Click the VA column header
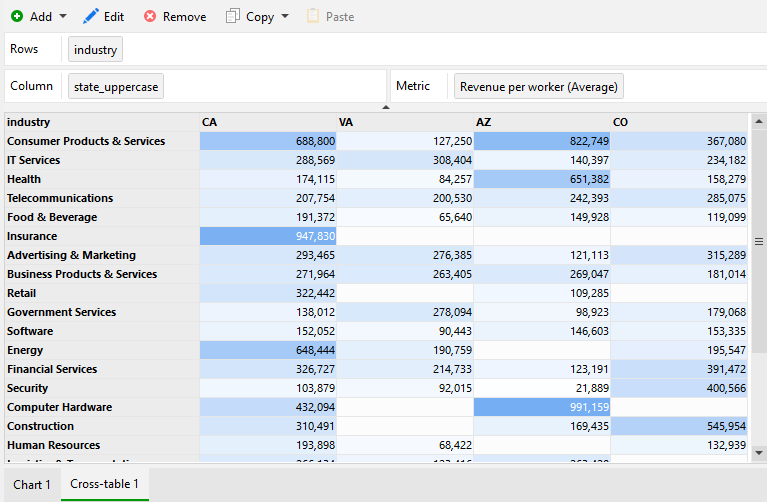This screenshot has height=502, width=767. (405, 122)
